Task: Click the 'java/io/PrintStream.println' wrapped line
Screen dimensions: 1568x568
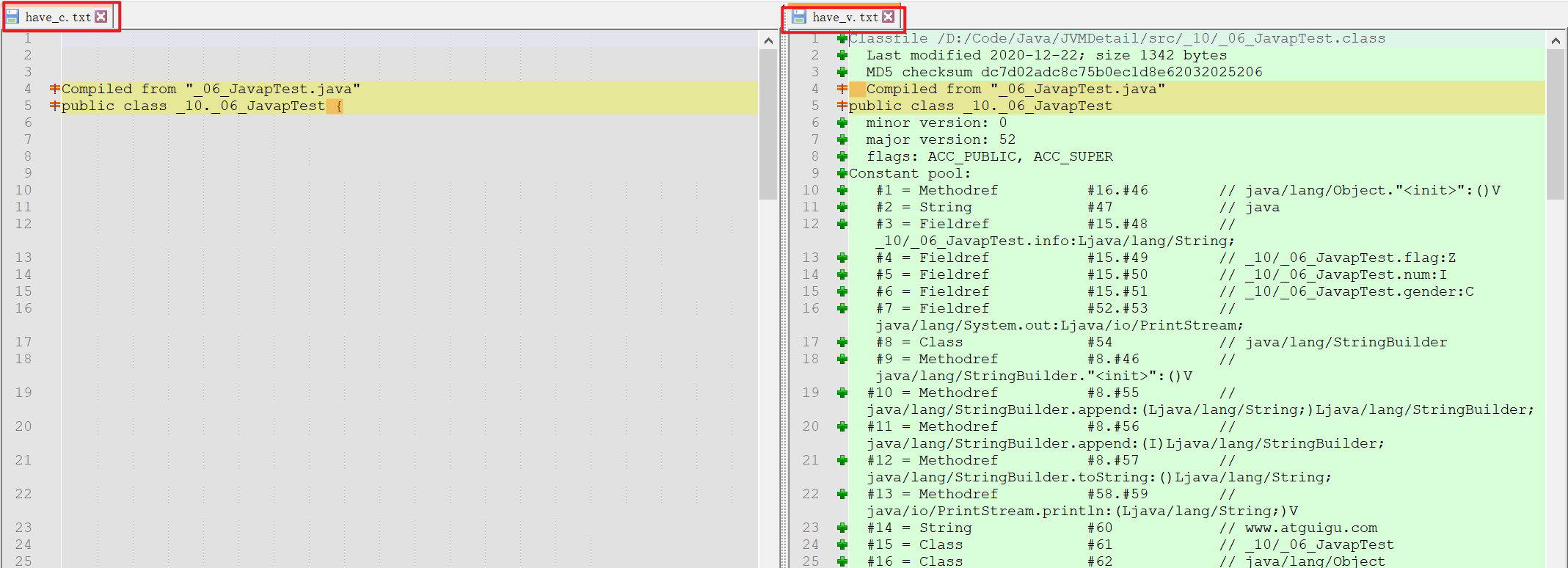Action: (x=1082, y=511)
